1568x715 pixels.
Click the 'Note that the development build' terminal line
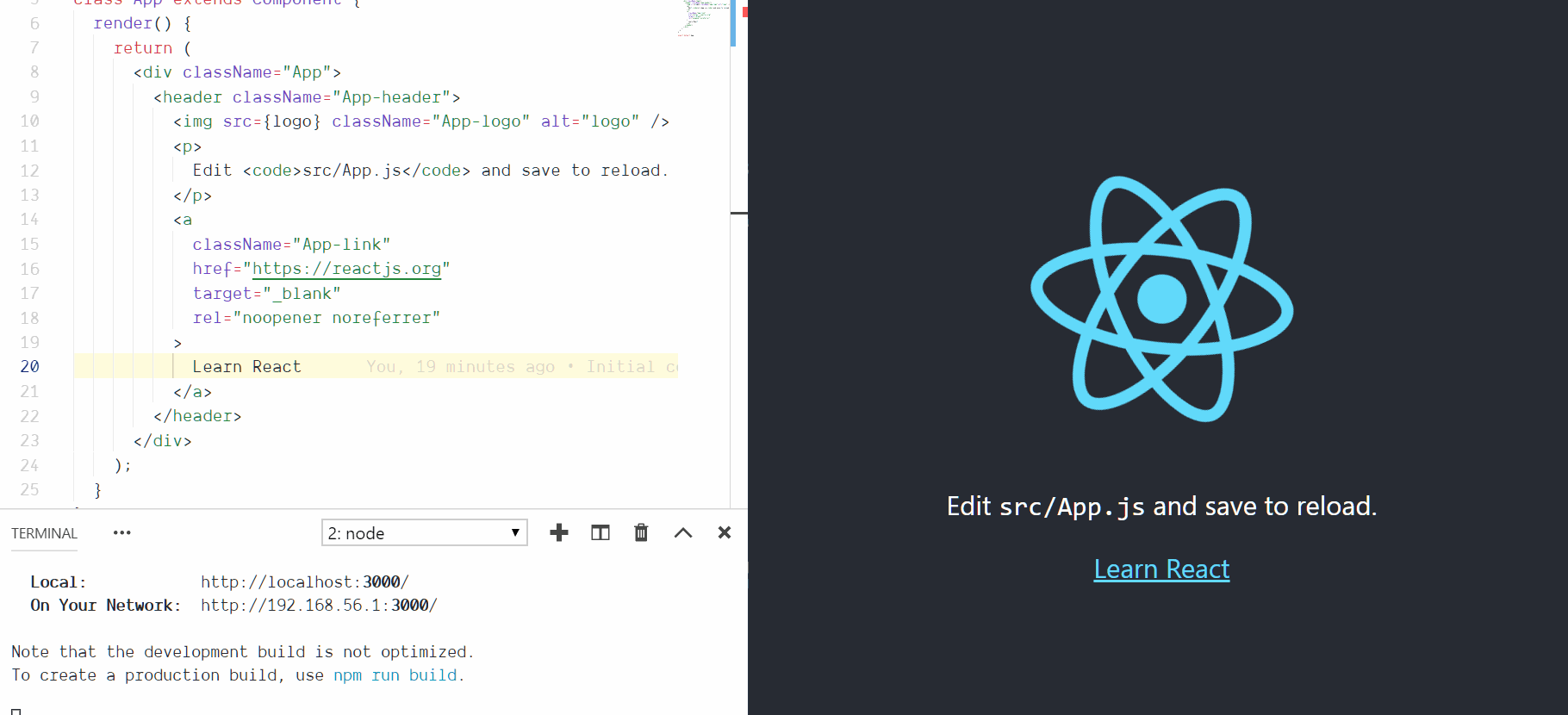tap(242, 652)
